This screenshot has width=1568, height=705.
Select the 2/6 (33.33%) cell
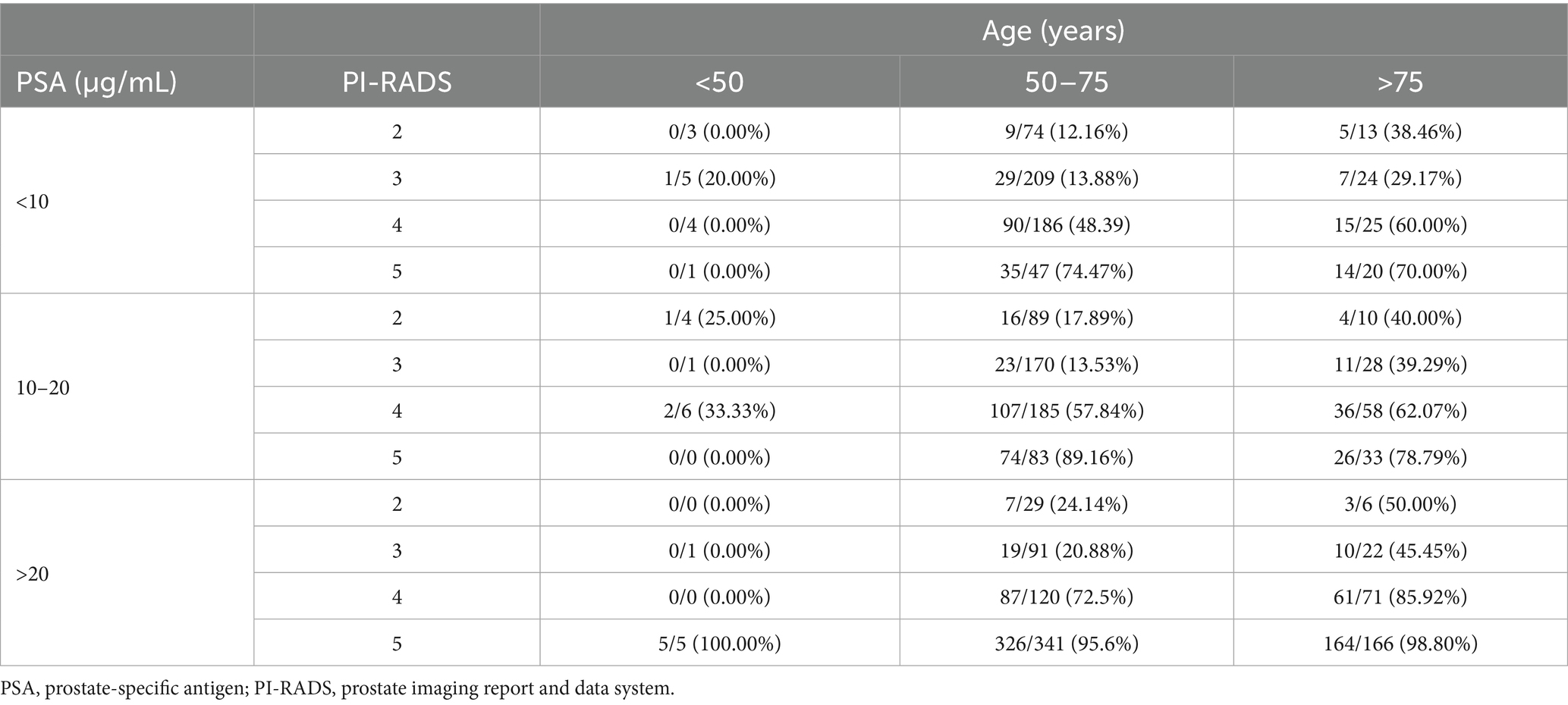pyautogui.click(x=719, y=411)
